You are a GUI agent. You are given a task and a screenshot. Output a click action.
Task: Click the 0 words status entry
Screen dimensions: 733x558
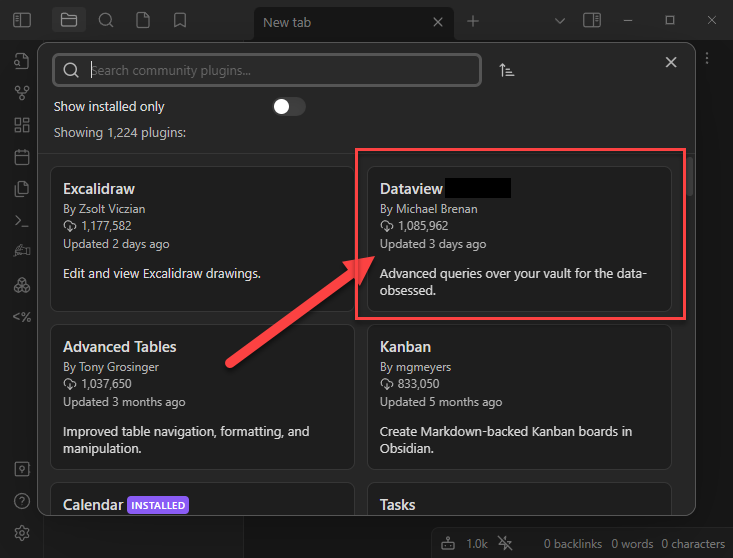click(632, 544)
